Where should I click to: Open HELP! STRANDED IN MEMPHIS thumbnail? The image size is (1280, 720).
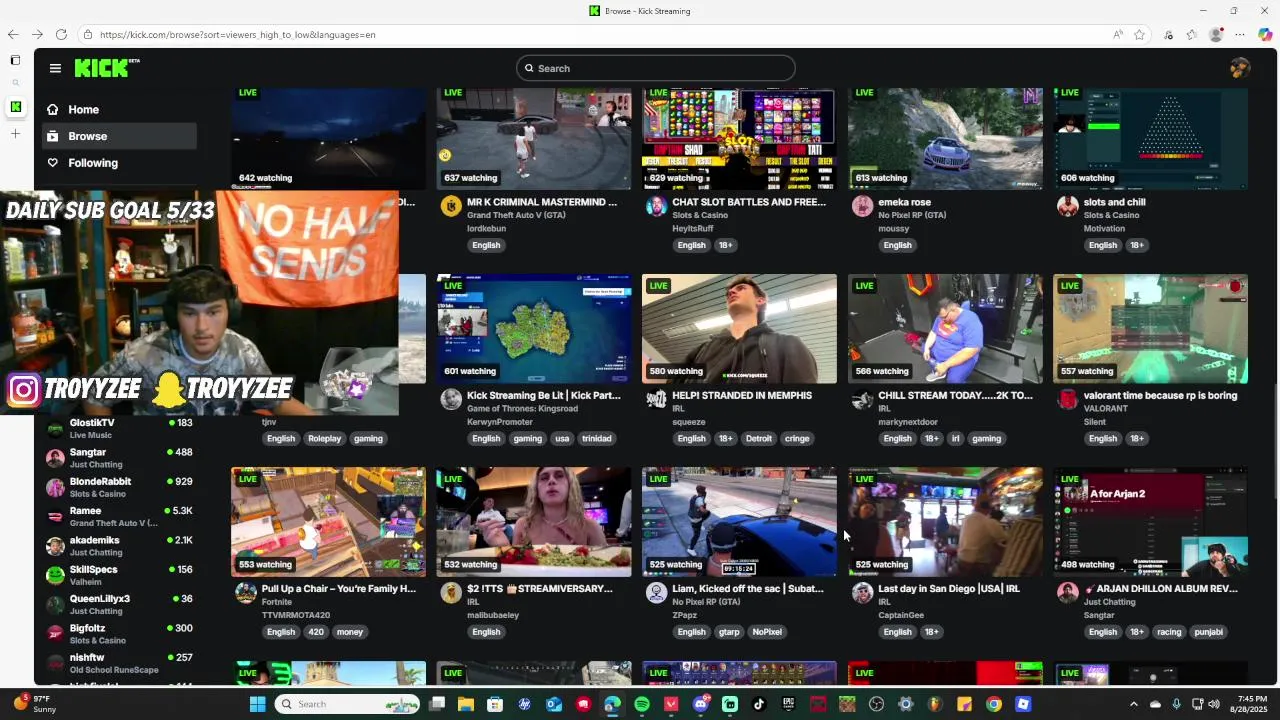point(739,329)
